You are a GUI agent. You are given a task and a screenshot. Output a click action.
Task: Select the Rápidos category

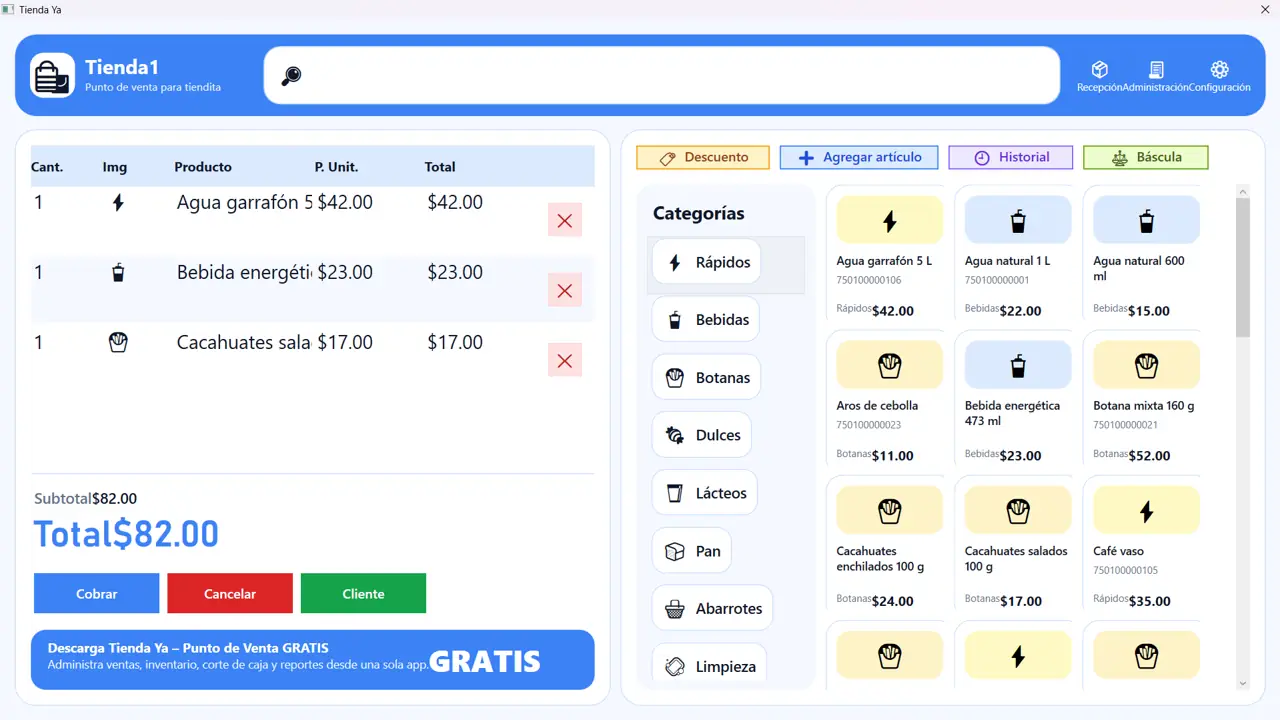pos(707,262)
